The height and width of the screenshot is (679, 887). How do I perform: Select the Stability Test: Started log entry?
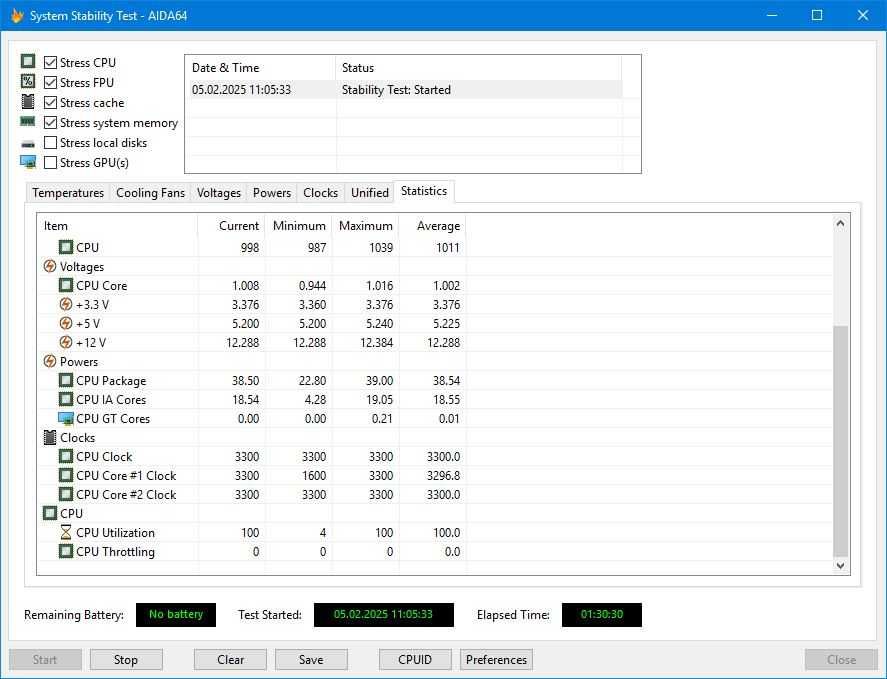pos(404,89)
